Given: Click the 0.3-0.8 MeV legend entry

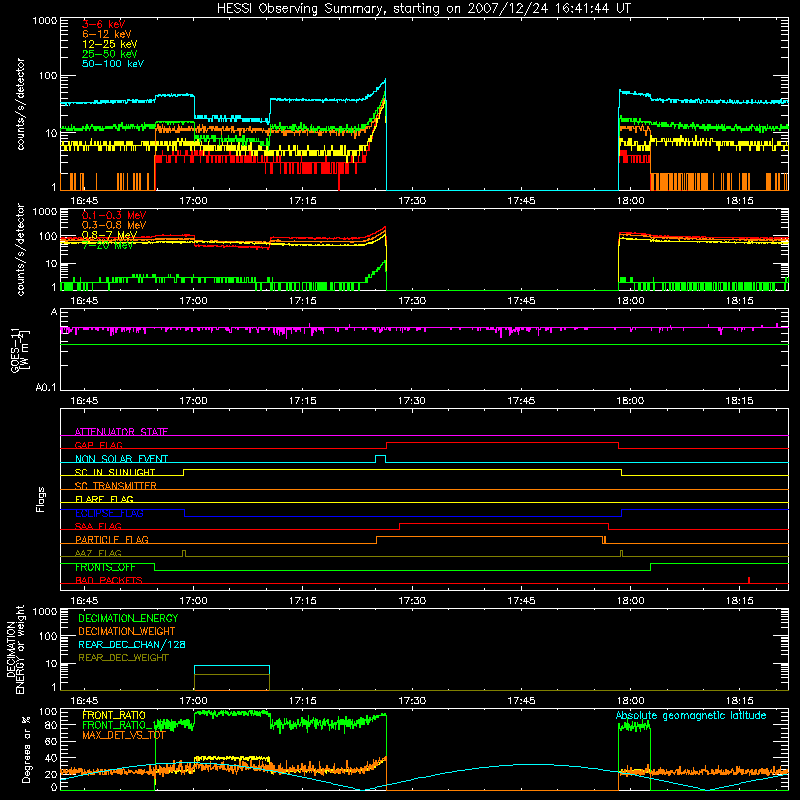Looking at the screenshot, I should 114,225.
